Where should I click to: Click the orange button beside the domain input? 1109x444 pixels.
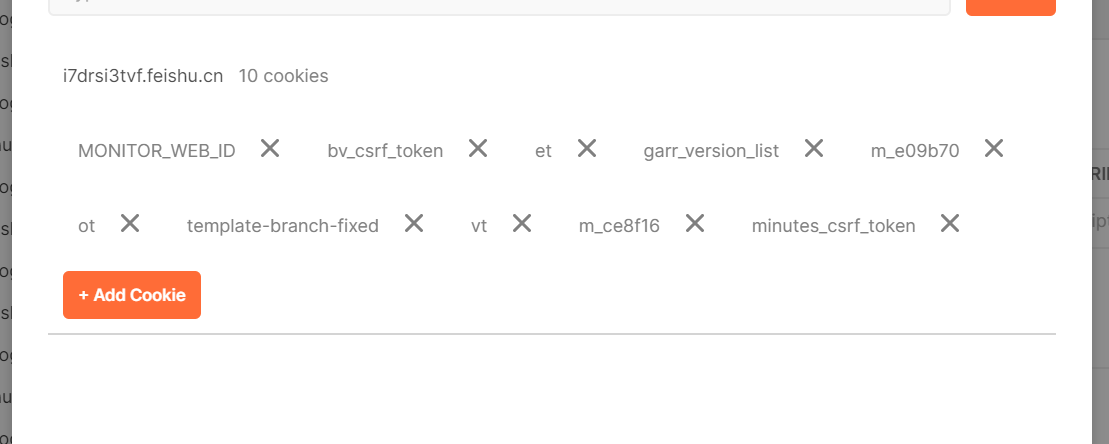tap(1011, 6)
